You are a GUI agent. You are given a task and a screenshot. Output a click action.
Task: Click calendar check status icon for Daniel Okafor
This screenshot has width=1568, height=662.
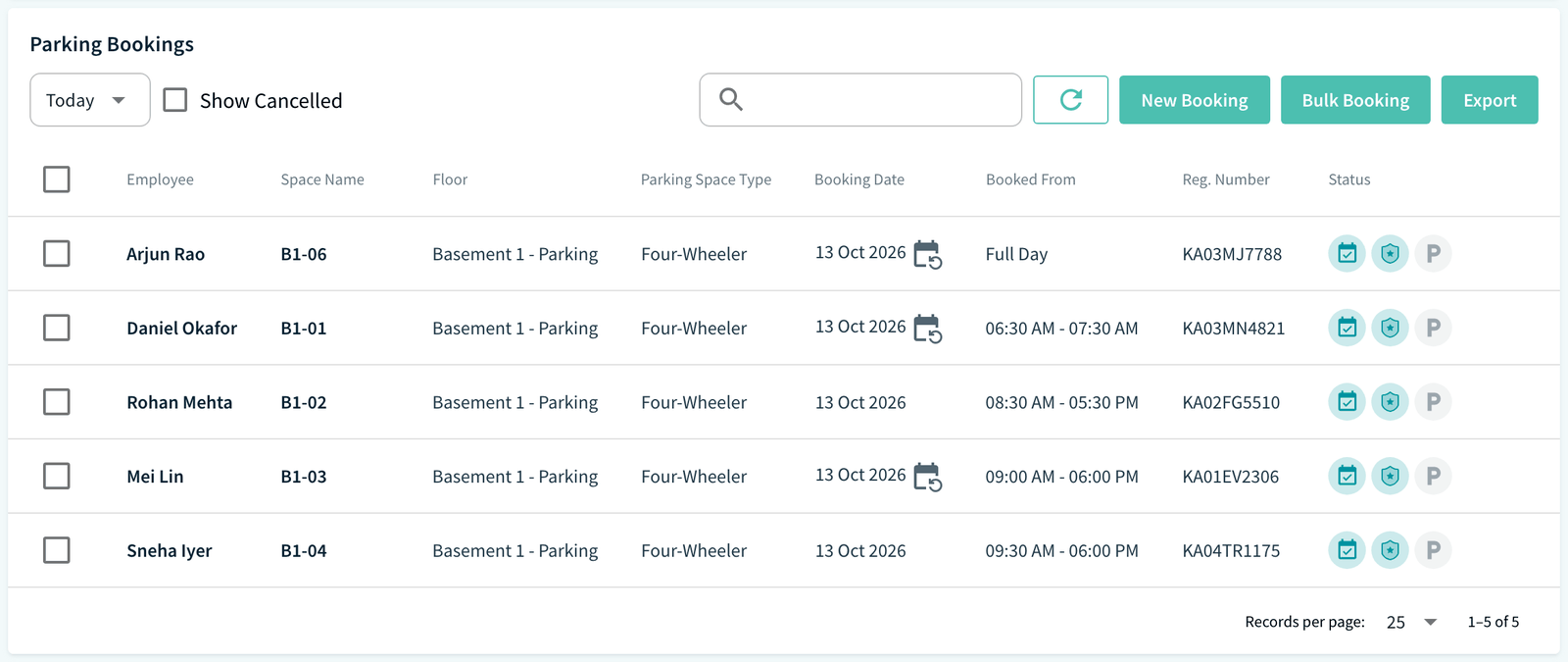[1347, 328]
